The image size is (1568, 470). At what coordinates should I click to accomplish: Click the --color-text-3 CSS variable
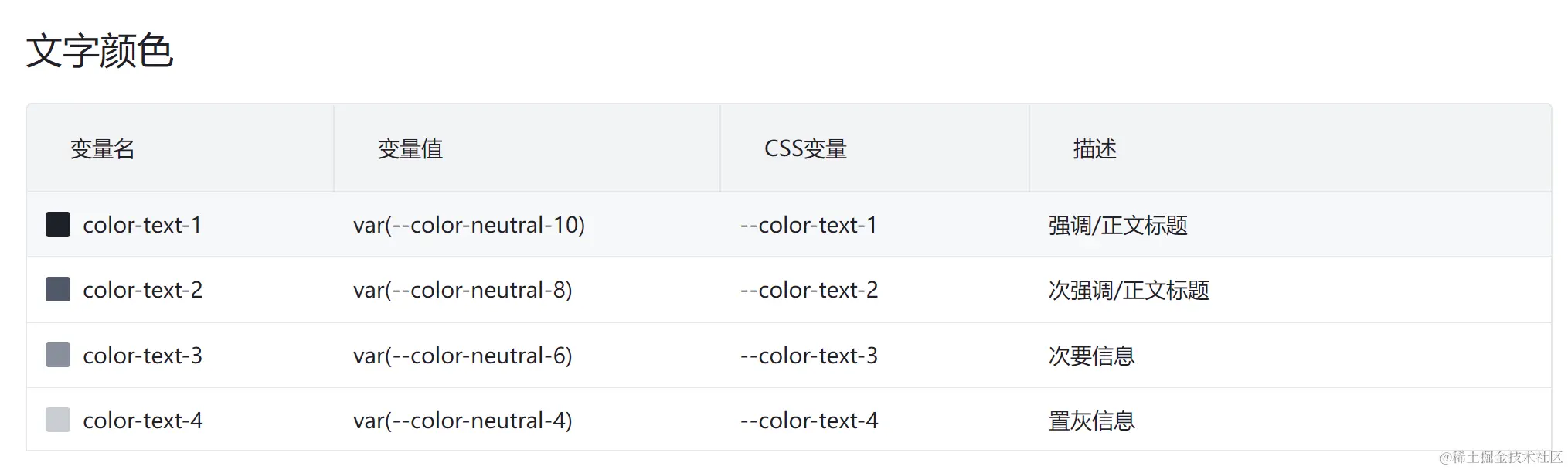[x=809, y=356]
